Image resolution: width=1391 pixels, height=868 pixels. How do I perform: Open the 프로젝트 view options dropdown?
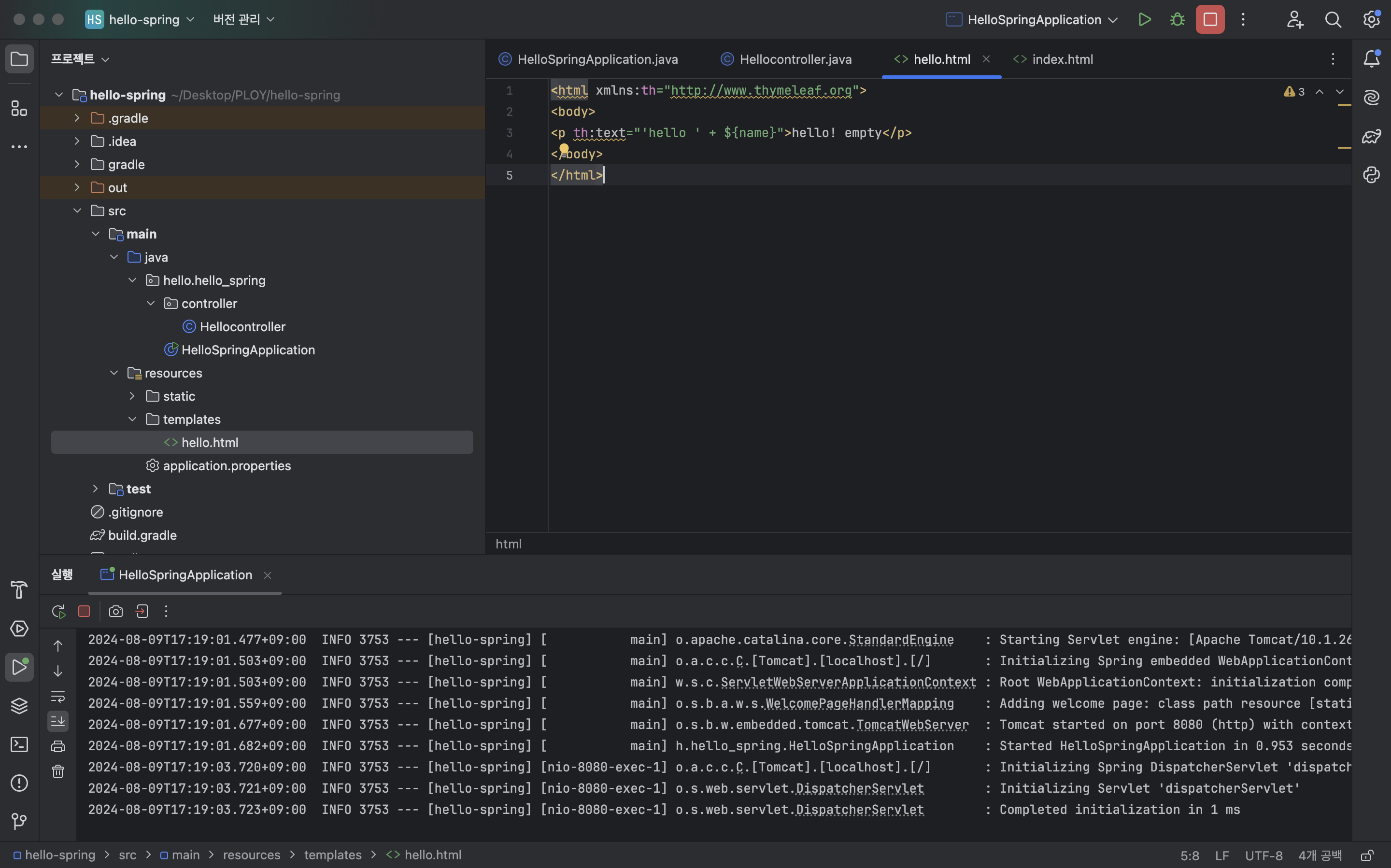pos(80,58)
